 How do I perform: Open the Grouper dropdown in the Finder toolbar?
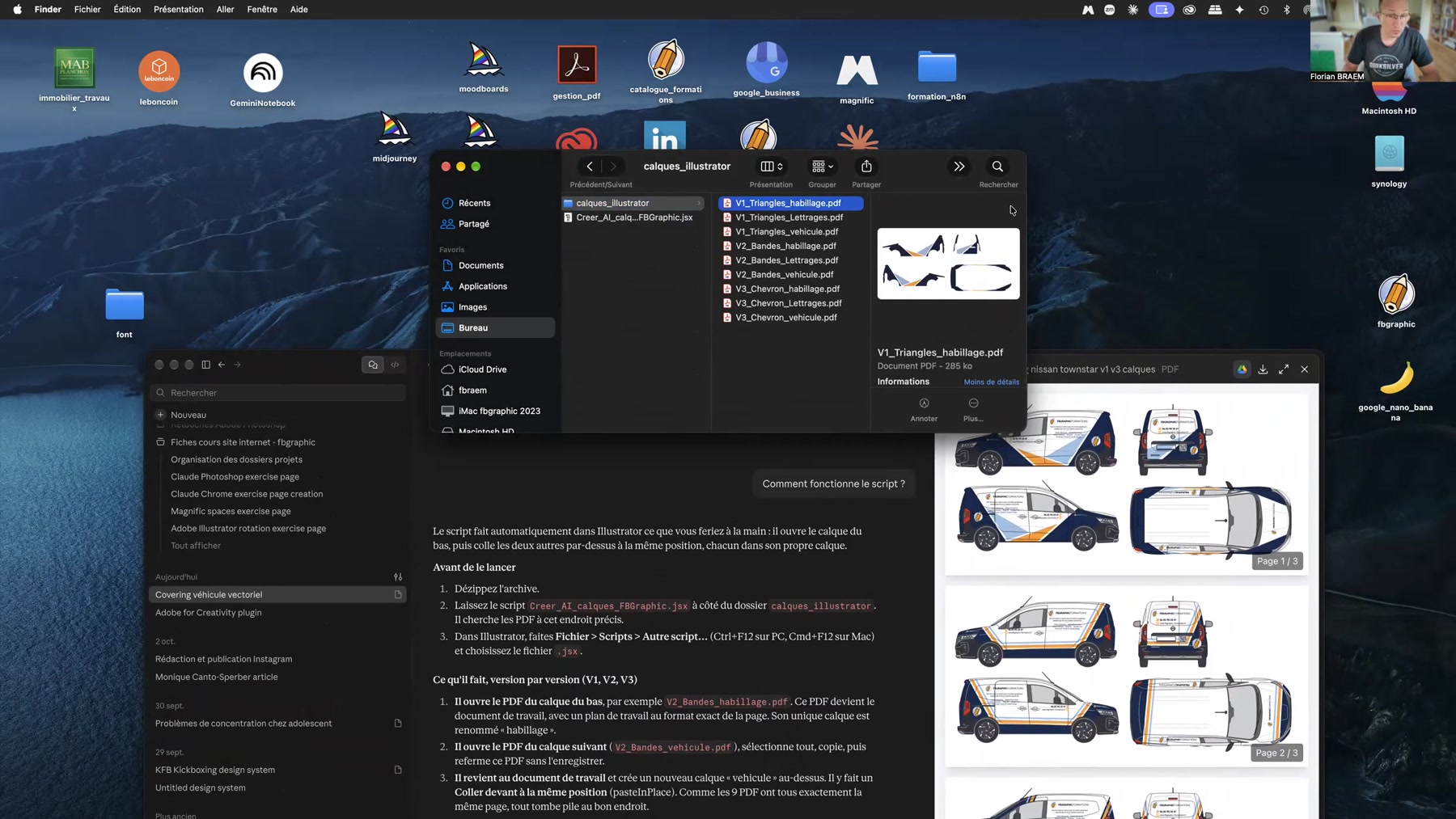coord(822,167)
